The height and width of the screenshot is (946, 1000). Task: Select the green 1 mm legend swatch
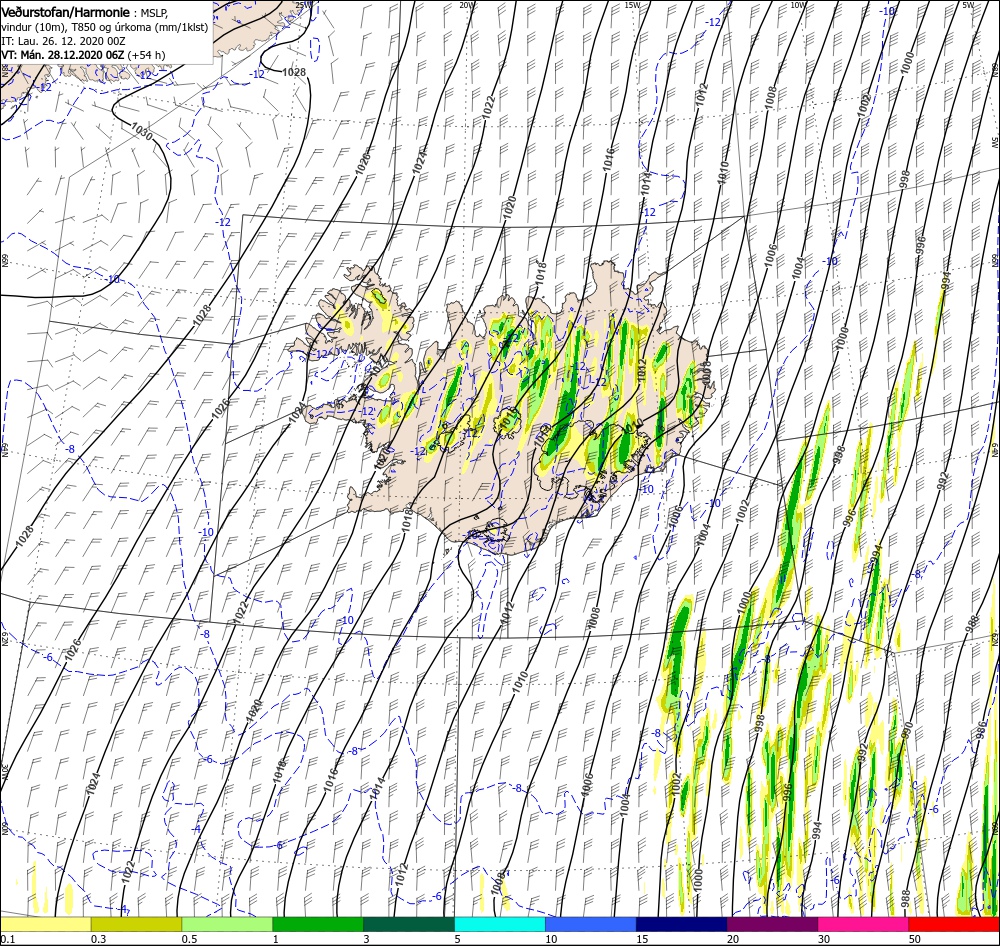coord(318,924)
